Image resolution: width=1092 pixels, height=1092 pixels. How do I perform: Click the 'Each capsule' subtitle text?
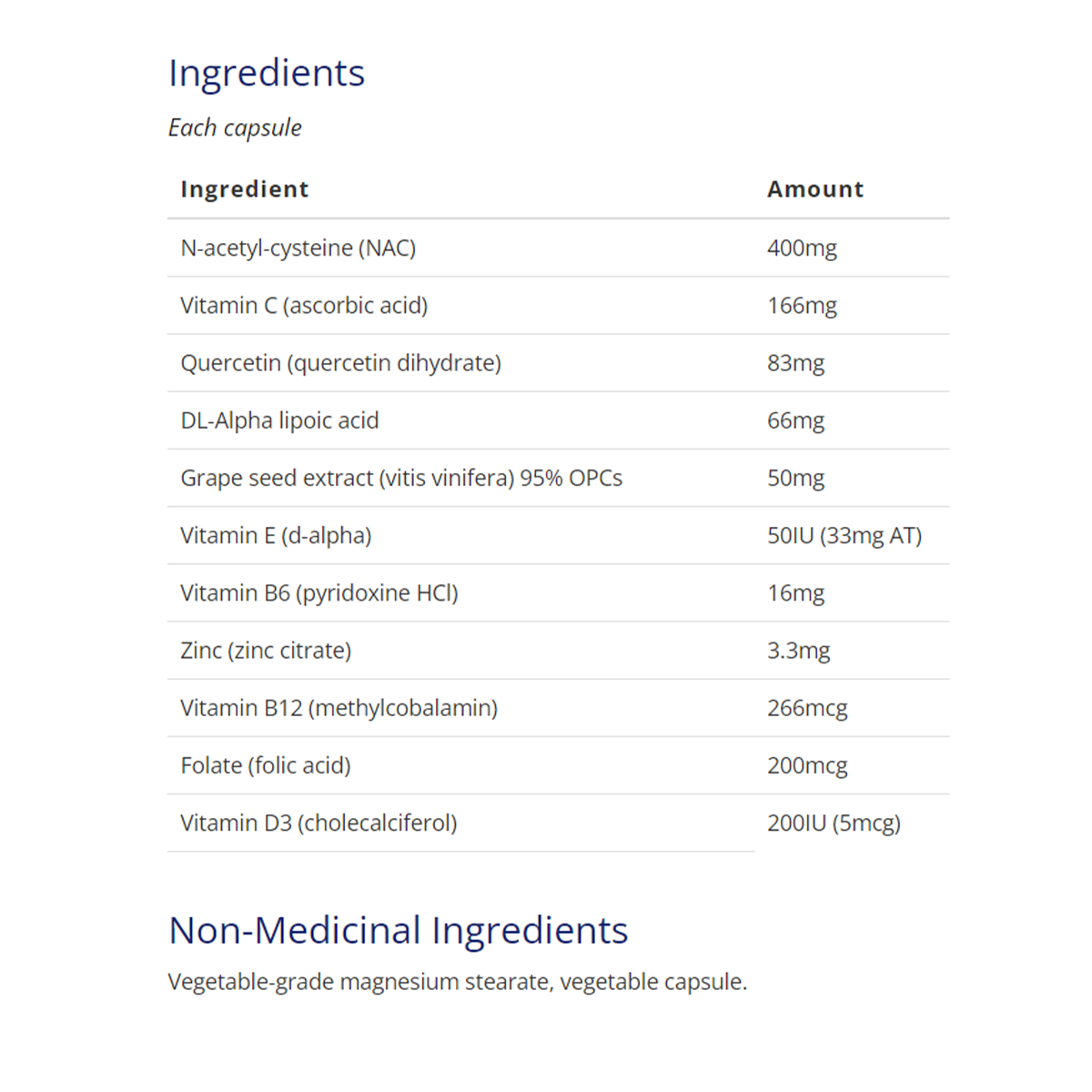[x=235, y=127]
